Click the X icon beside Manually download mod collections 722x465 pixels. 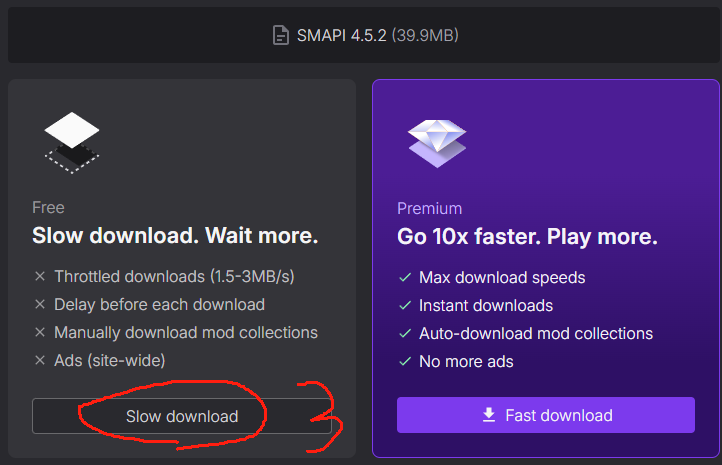point(40,332)
